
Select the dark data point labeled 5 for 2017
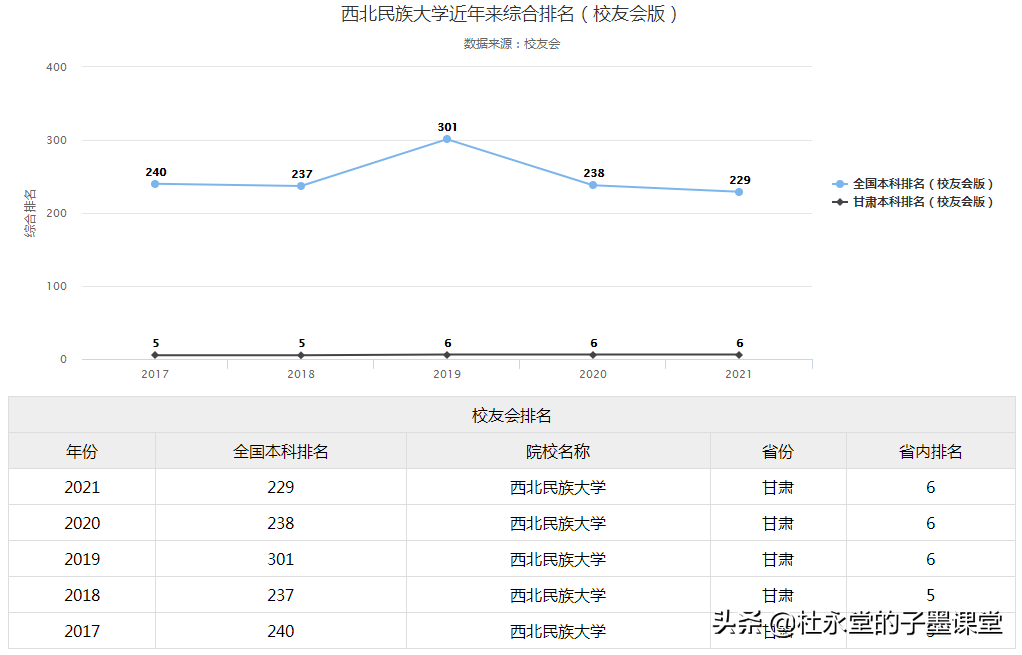pyautogui.click(x=155, y=354)
